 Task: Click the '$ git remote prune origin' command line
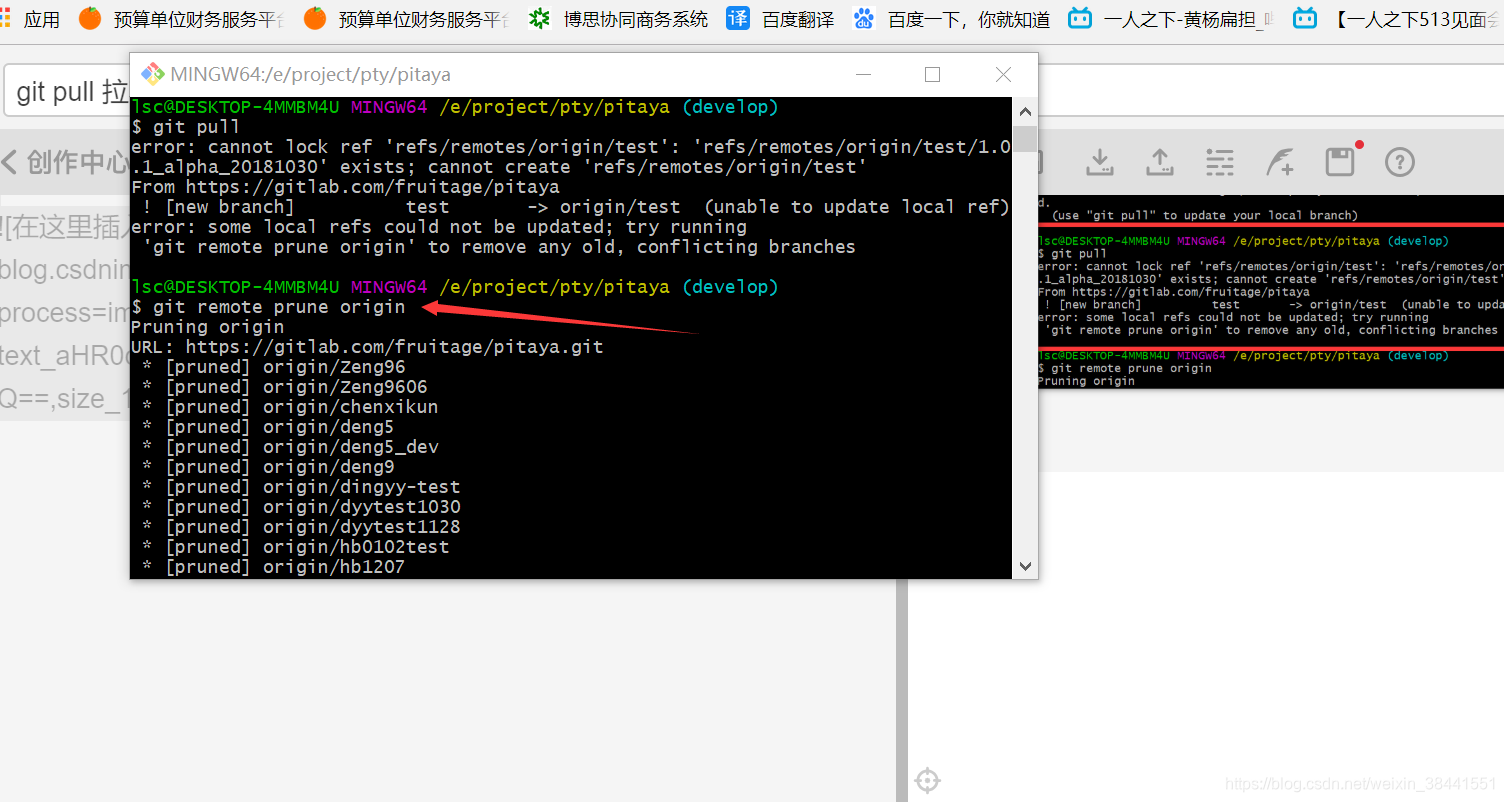pos(268,307)
